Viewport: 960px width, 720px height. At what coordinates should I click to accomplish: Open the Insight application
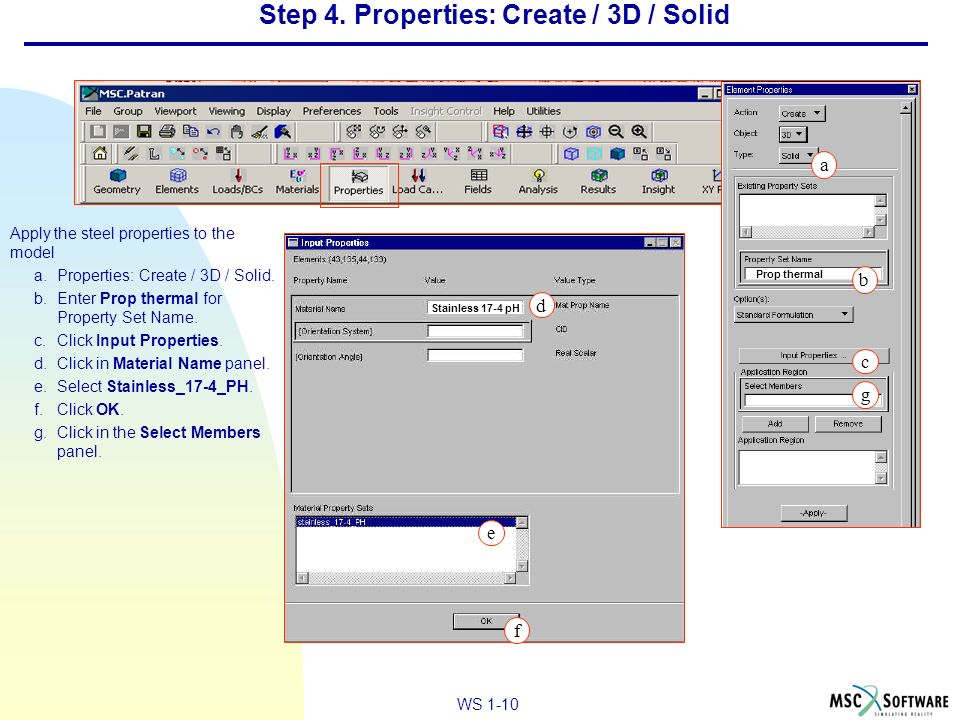[658, 182]
